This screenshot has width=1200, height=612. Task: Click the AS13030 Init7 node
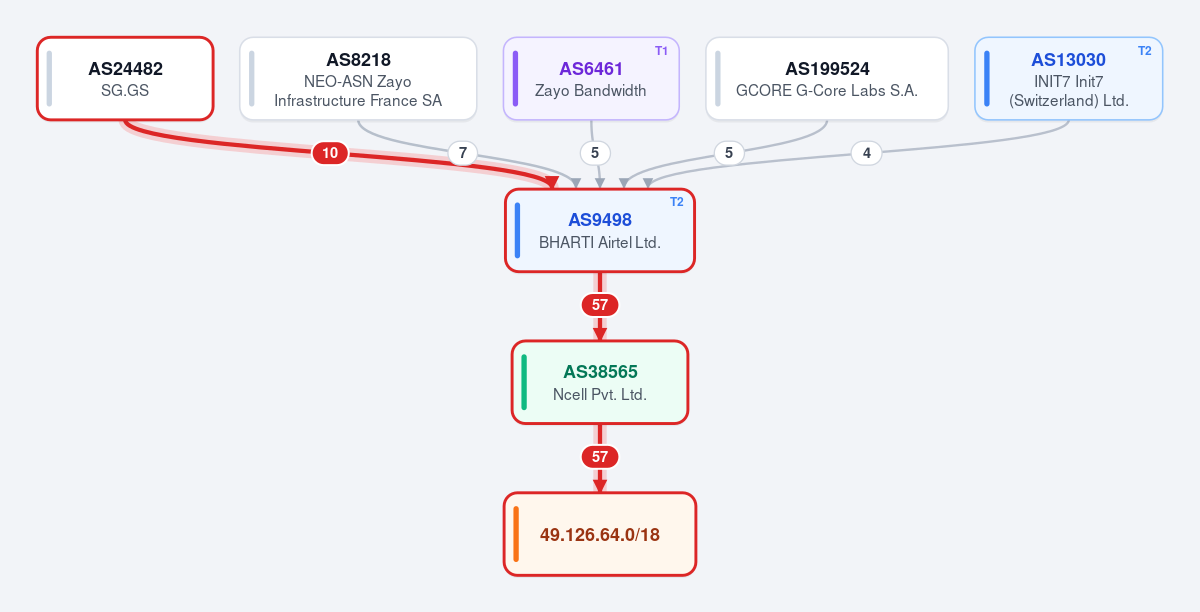coord(1069,79)
